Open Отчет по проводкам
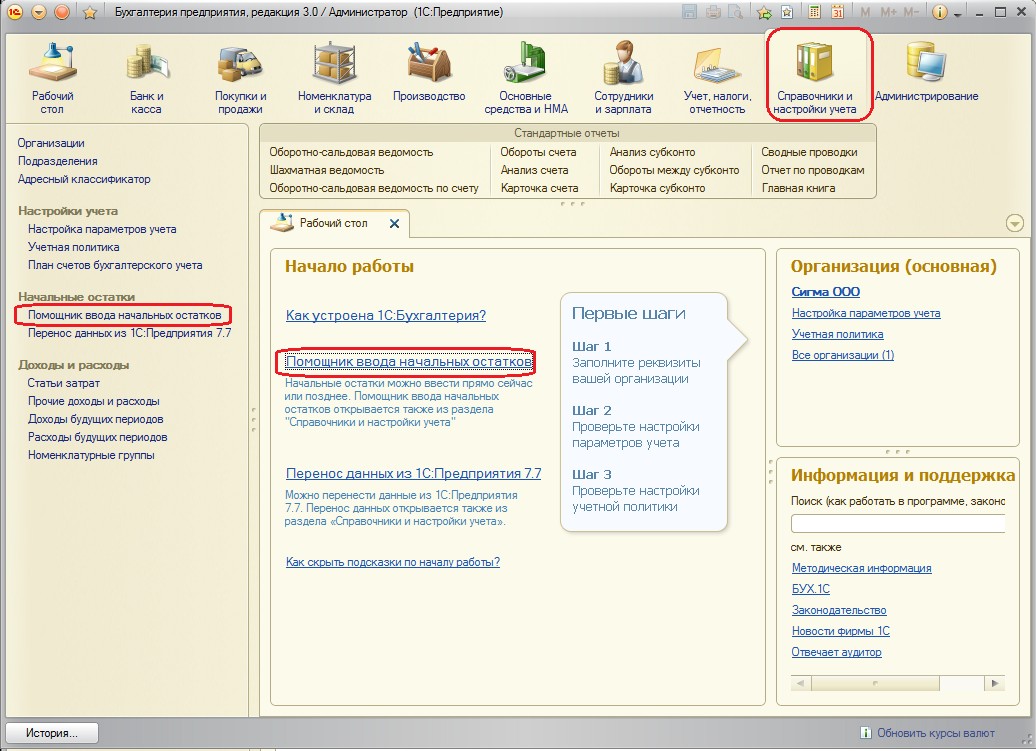Image resolution: width=1036 pixels, height=751 pixels. 813,170
